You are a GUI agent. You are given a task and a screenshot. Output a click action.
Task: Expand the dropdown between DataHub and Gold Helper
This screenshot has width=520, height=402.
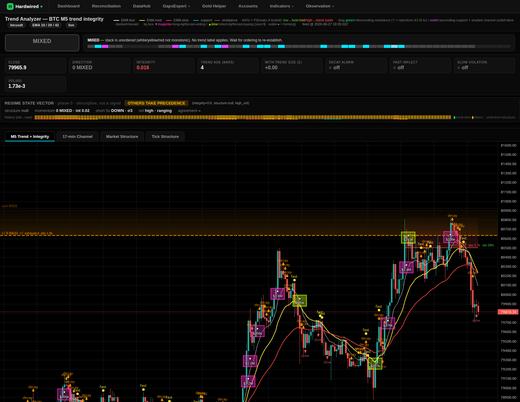[x=176, y=6]
